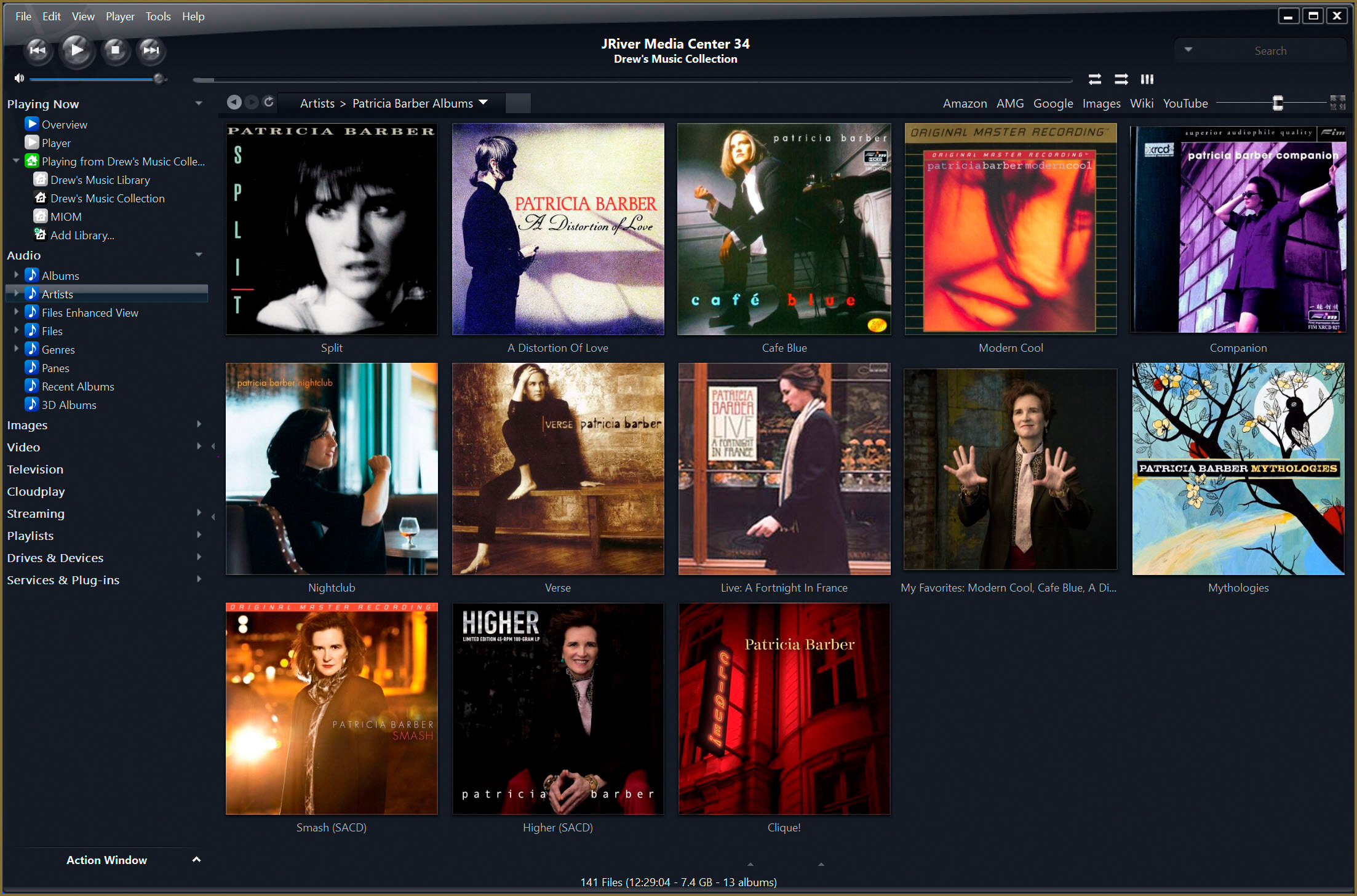This screenshot has width=1357, height=896.
Task: Click the thumbnail size slider
Action: (x=1271, y=103)
